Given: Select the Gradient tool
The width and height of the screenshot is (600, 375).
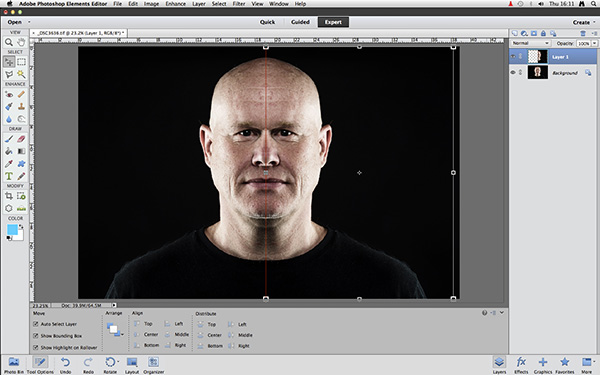Looking at the screenshot, I should pyautogui.click(x=21, y=151).
